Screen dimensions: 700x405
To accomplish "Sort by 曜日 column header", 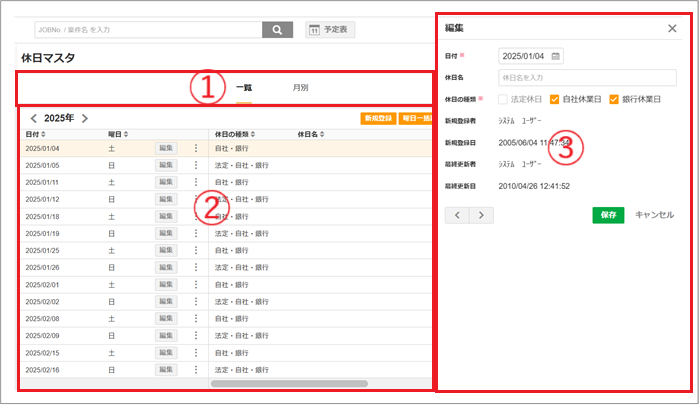I will coord(119,133).
